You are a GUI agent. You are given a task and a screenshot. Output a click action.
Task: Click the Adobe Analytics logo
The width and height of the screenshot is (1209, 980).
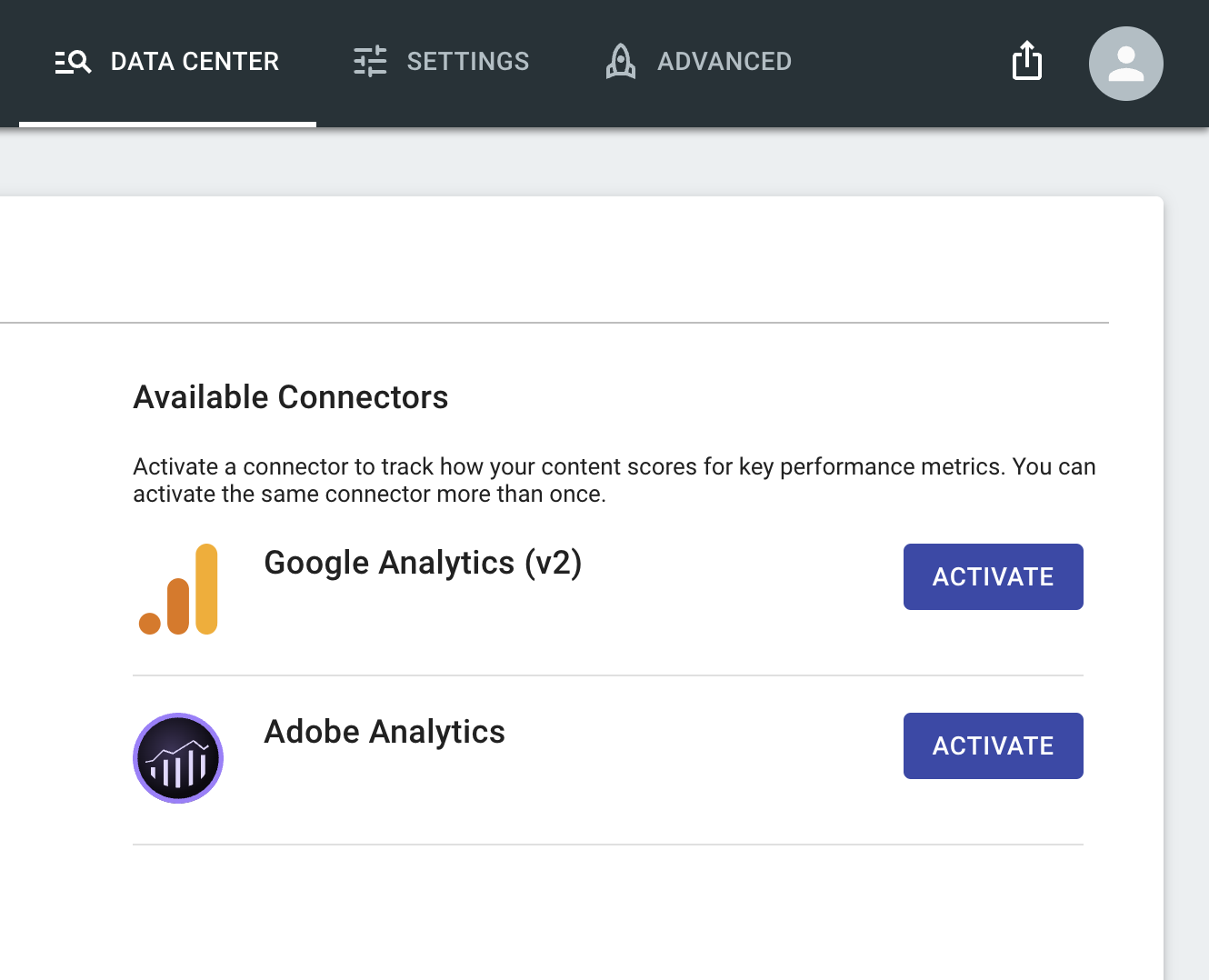tap(178, 758)
